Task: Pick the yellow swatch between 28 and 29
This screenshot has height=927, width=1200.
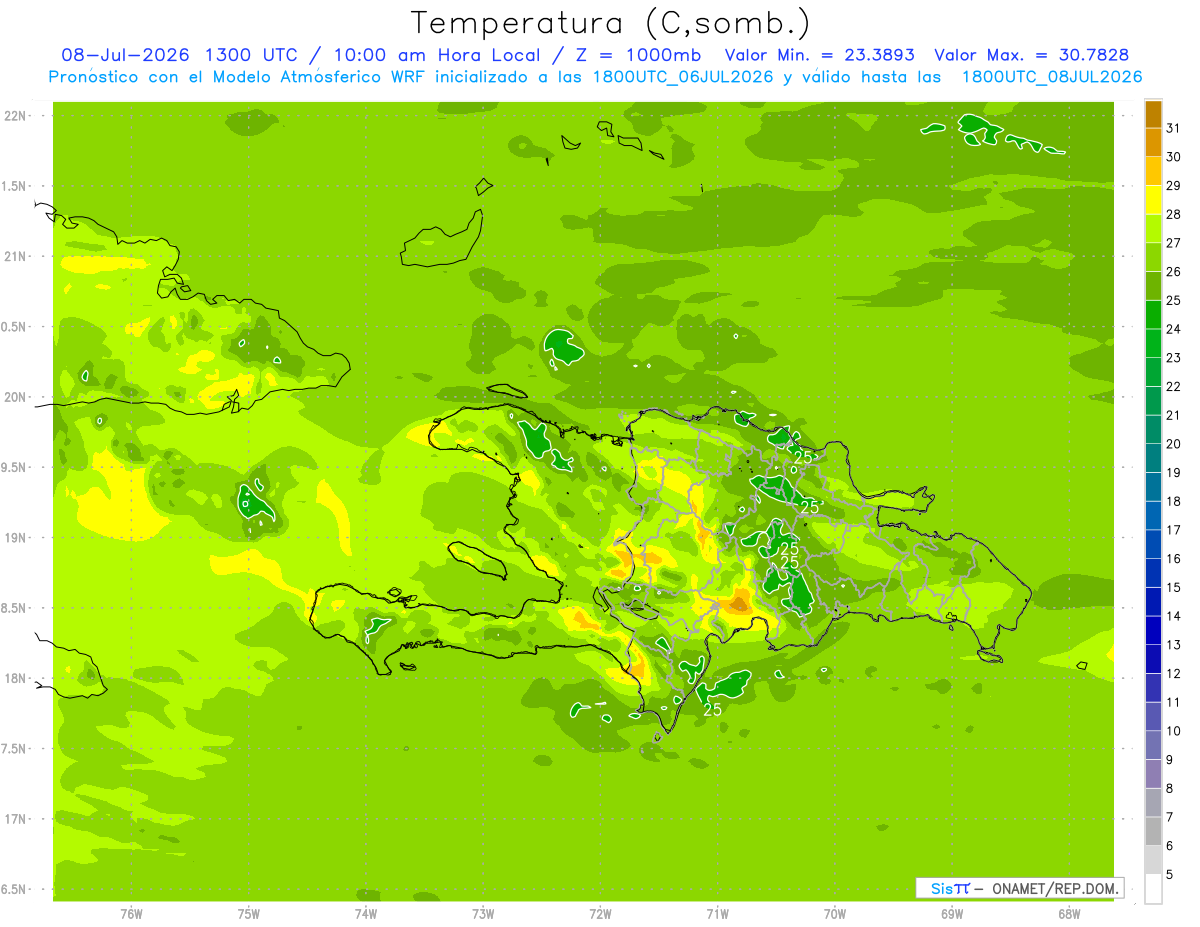Action: [1153, 201]
